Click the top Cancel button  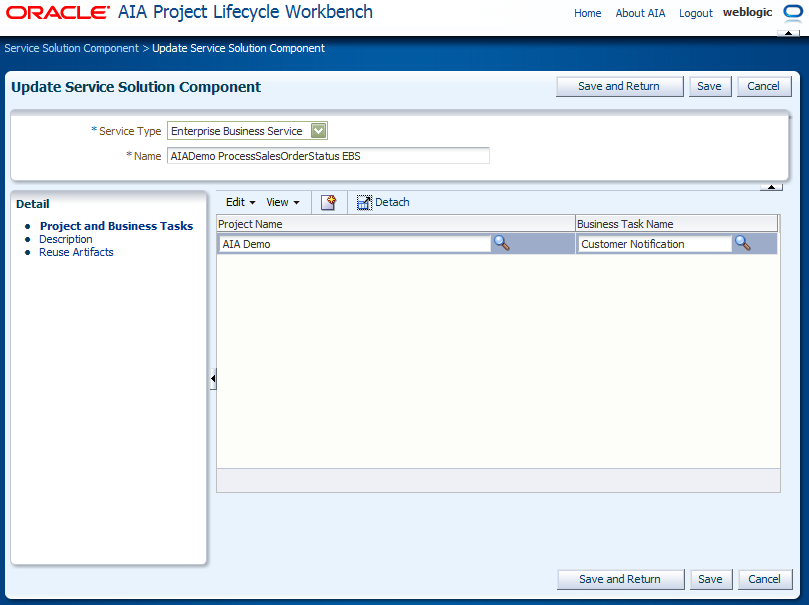764,86
